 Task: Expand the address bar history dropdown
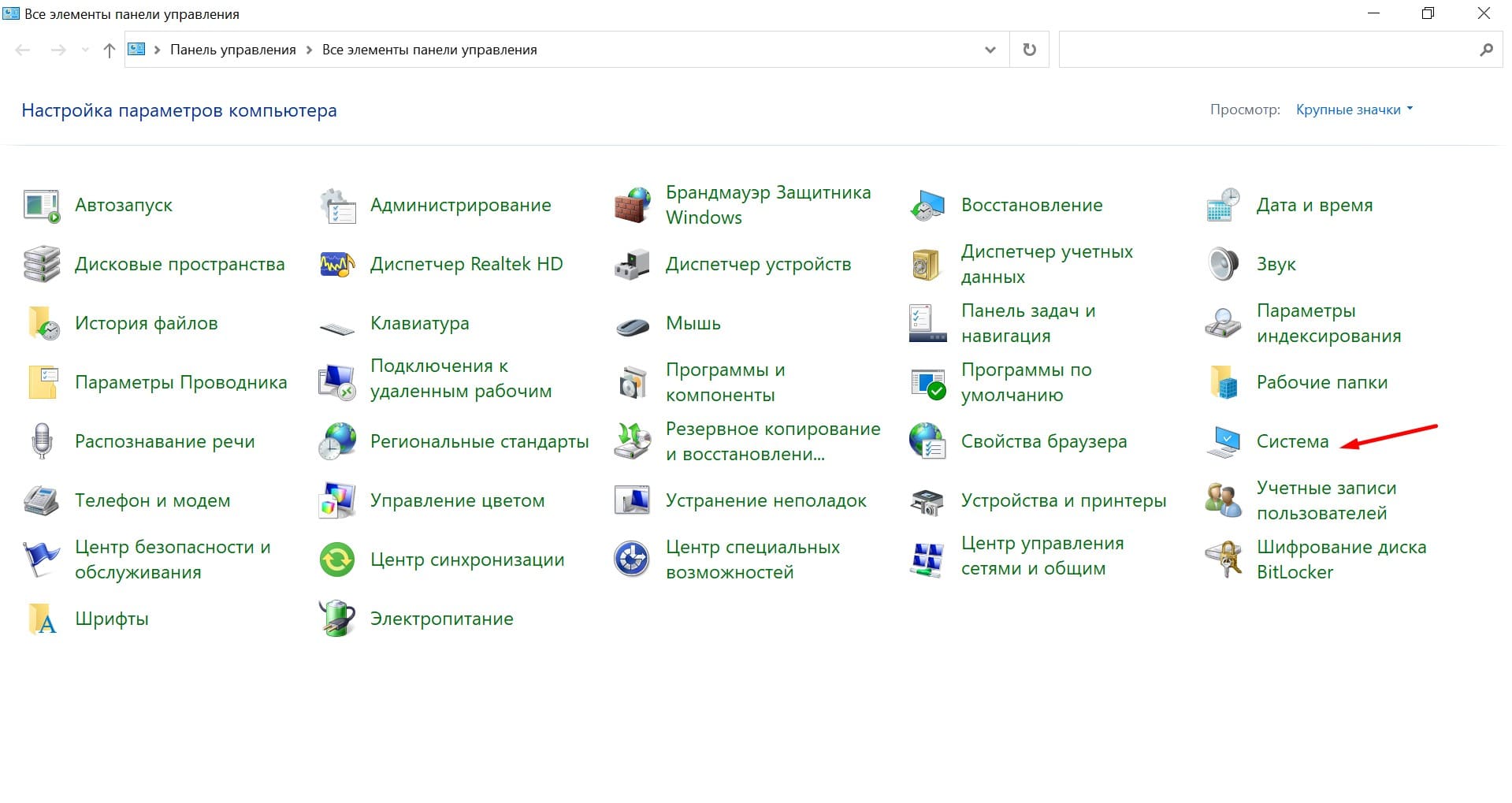click(990, 50)
